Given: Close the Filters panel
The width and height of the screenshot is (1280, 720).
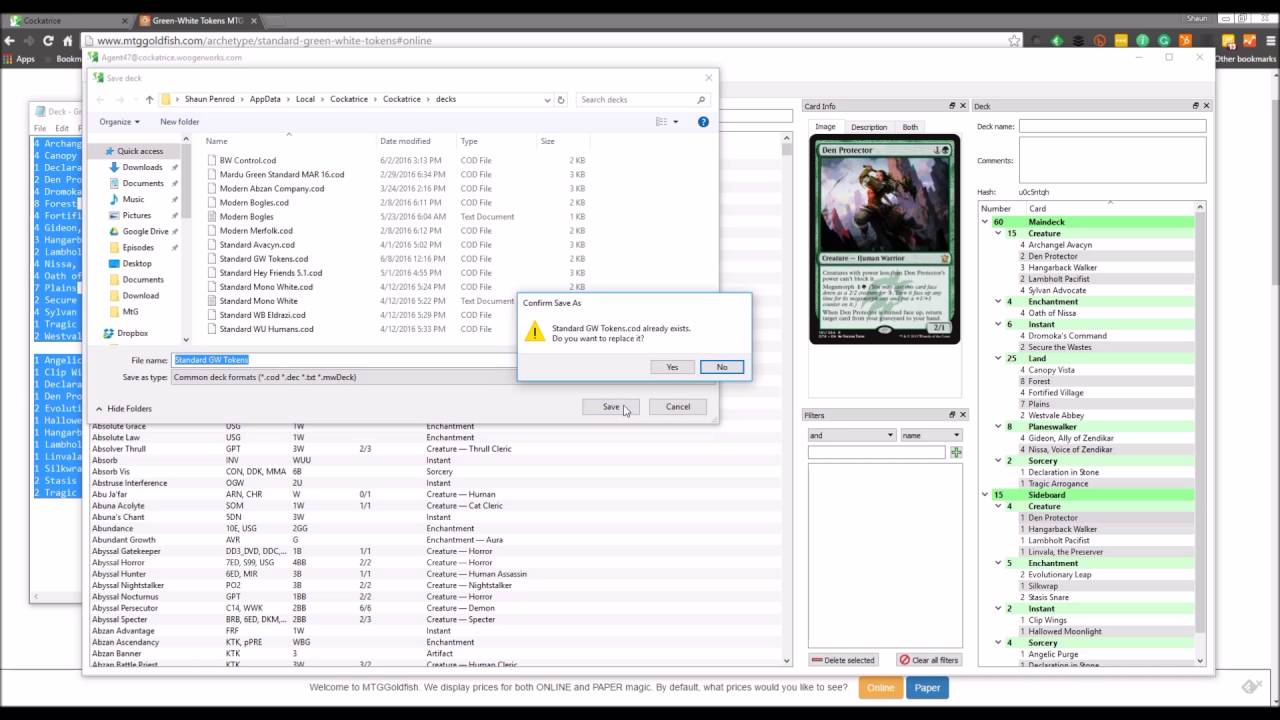Looking at the screenshot, I should (963, 414).
